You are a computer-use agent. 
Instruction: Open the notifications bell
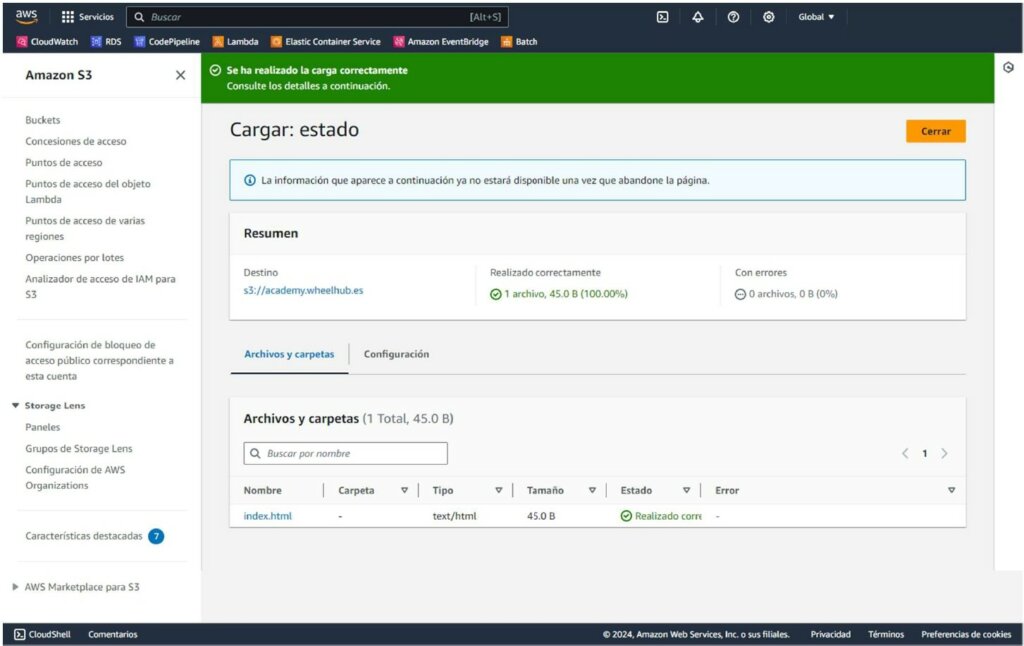[698, 17]
